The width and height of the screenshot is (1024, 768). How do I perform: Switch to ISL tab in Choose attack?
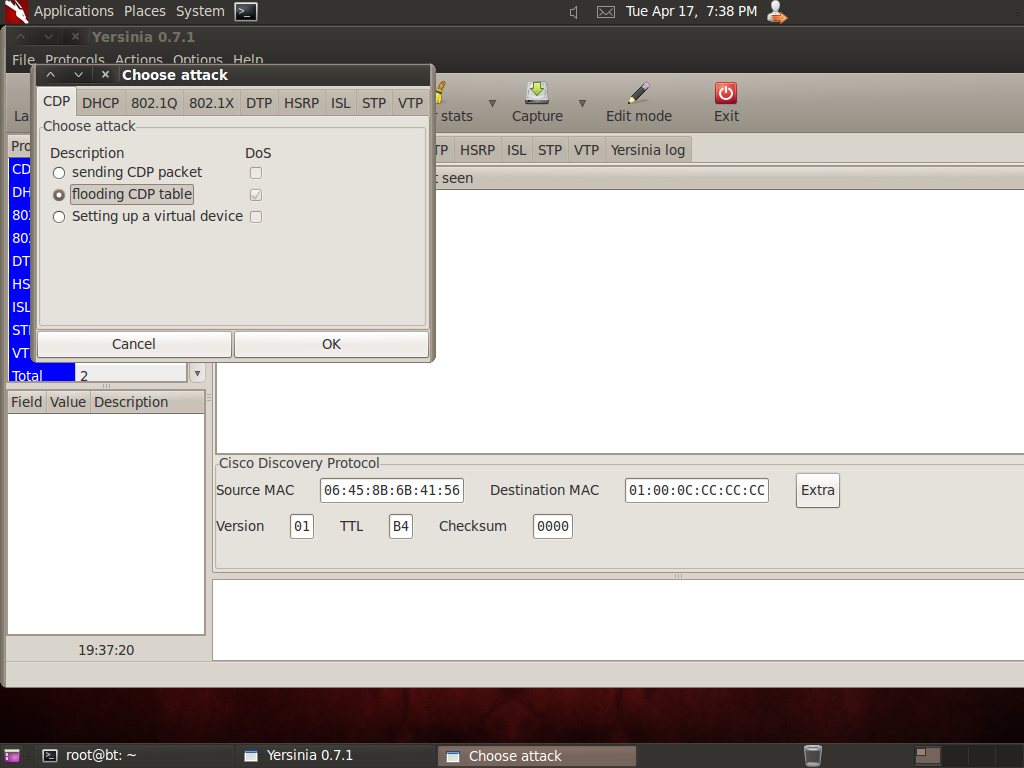pos(340,103)
